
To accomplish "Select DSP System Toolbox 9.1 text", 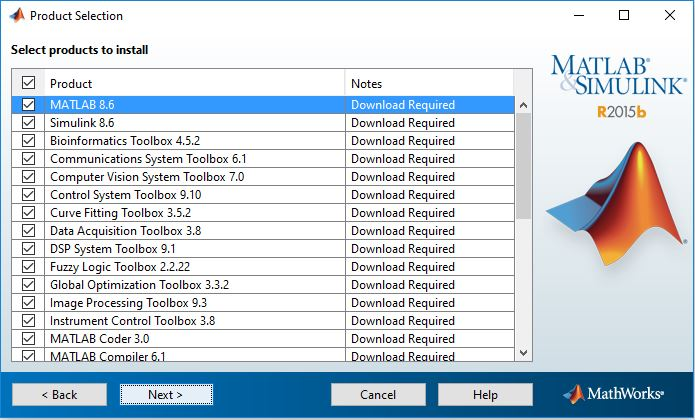I will tap(113, 249).
